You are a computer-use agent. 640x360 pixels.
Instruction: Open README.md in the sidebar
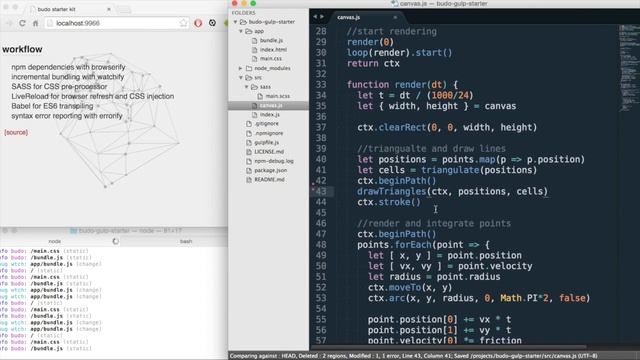tap(269, 180)
